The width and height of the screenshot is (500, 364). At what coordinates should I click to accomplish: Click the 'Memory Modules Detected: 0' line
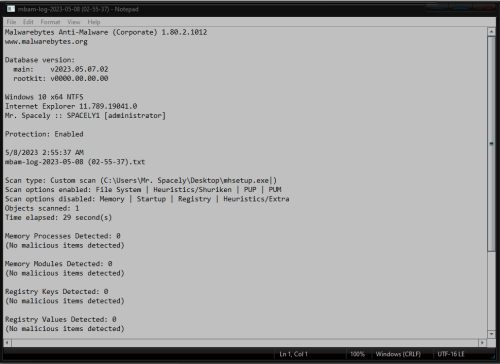pyautogui.click(x=59, y=264)
